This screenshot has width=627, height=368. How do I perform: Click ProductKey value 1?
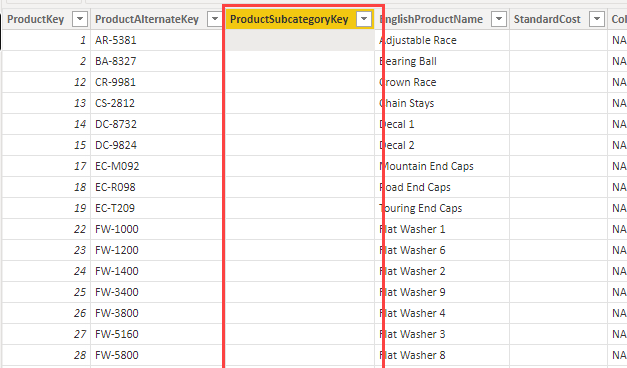pyautogui.click(x=46, y=40)
